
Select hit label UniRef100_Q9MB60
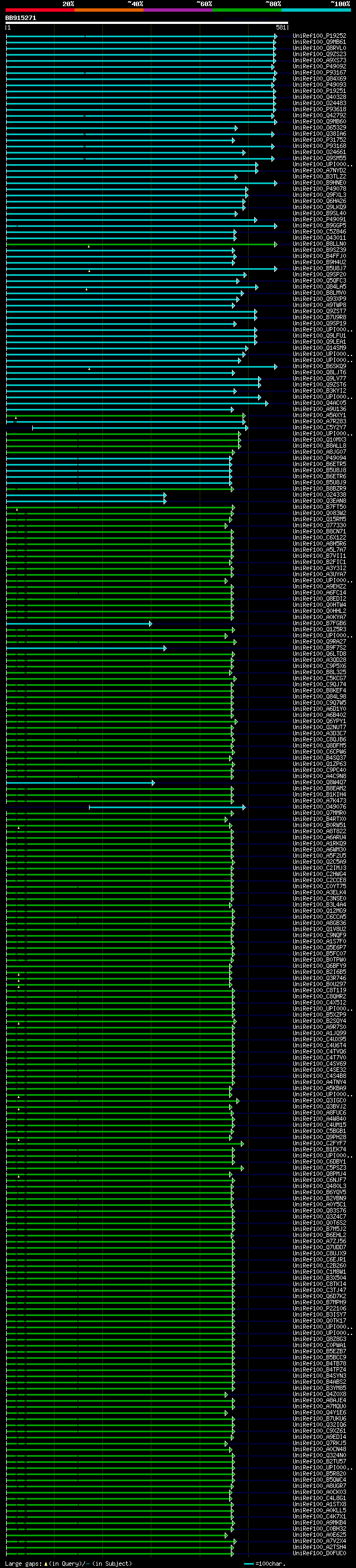[319, 121]
